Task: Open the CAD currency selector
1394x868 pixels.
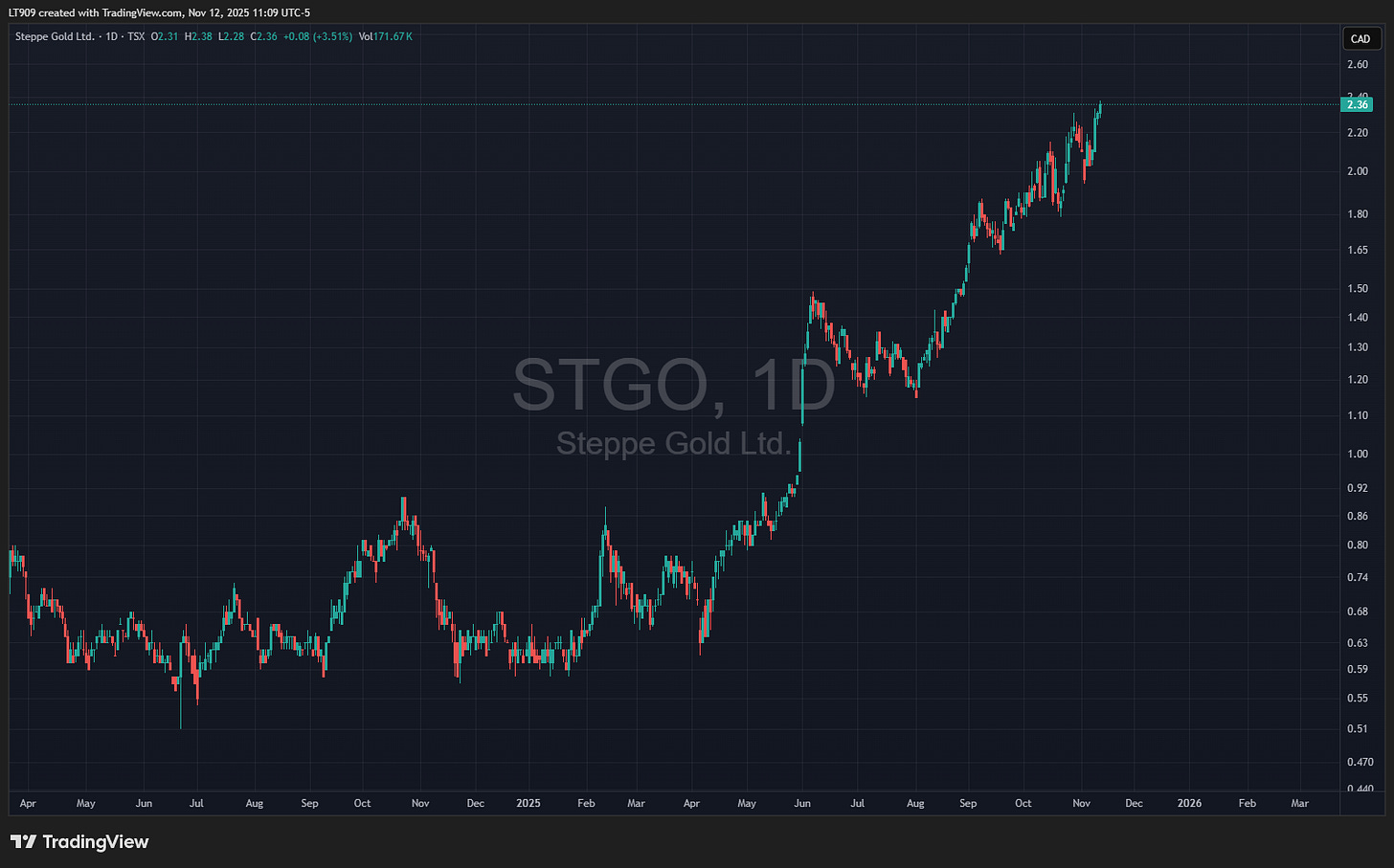Action: (x=1360, y=39)
